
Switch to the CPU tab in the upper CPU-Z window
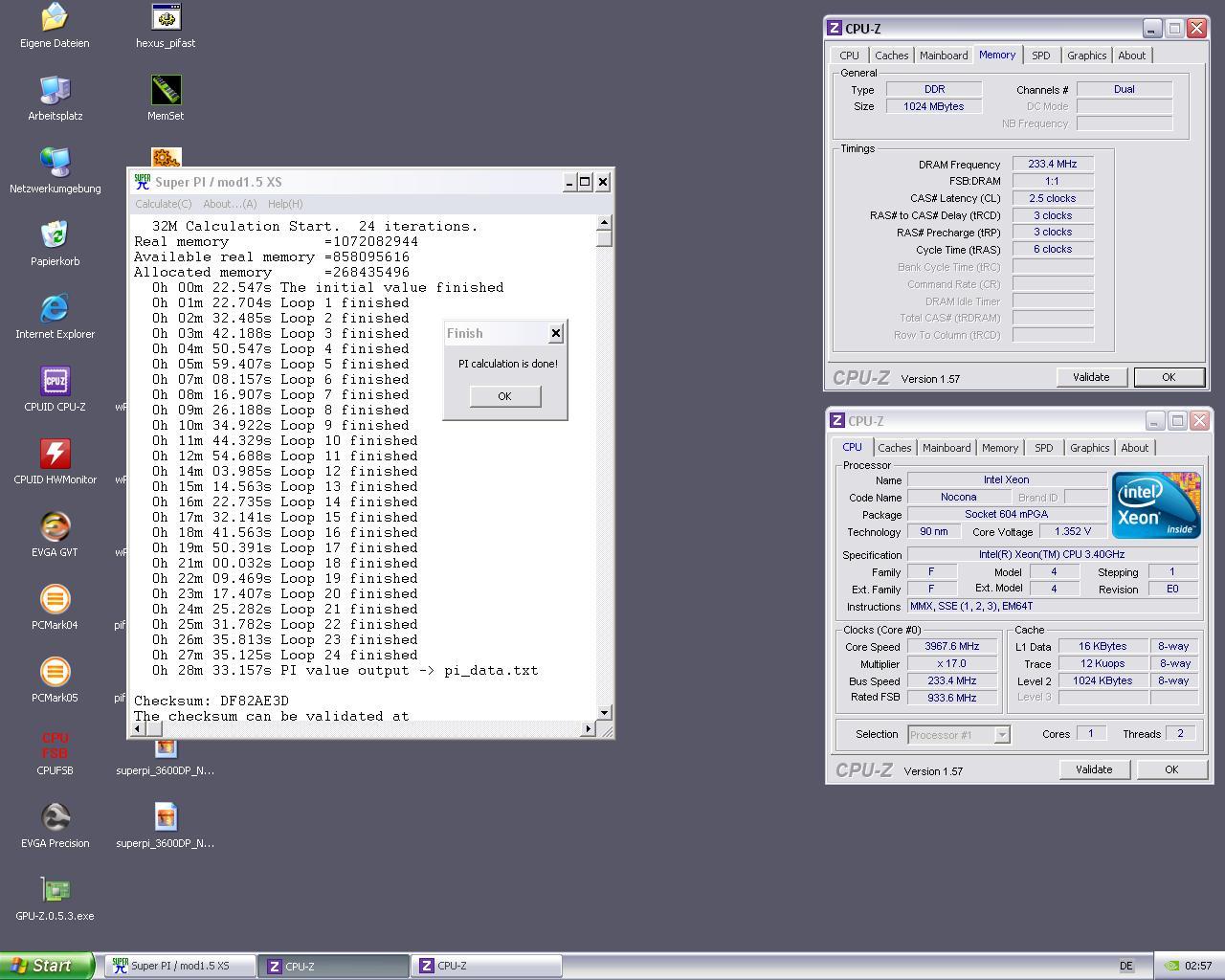point(850,56)
